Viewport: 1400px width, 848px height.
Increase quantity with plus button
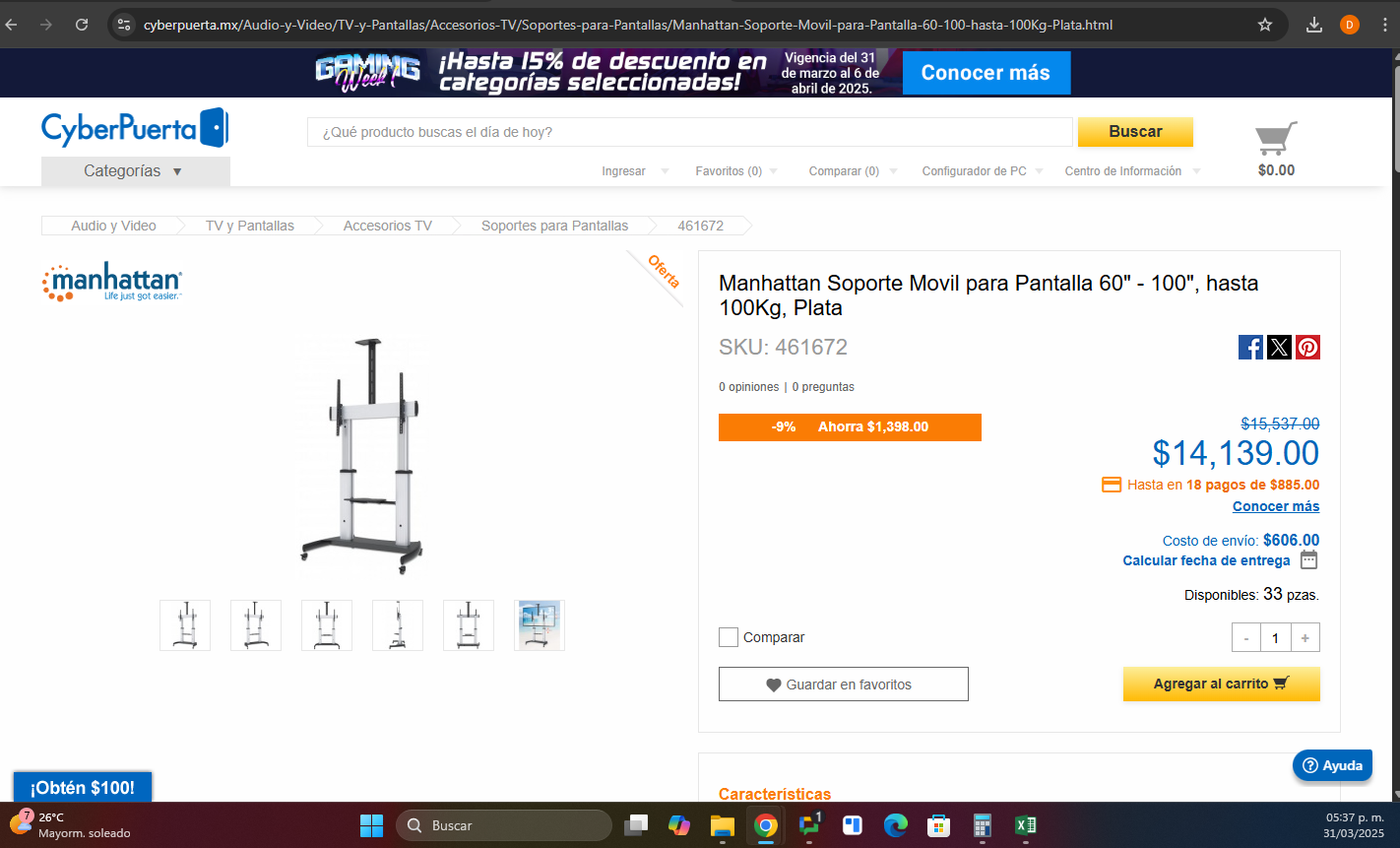(1305, 638)
